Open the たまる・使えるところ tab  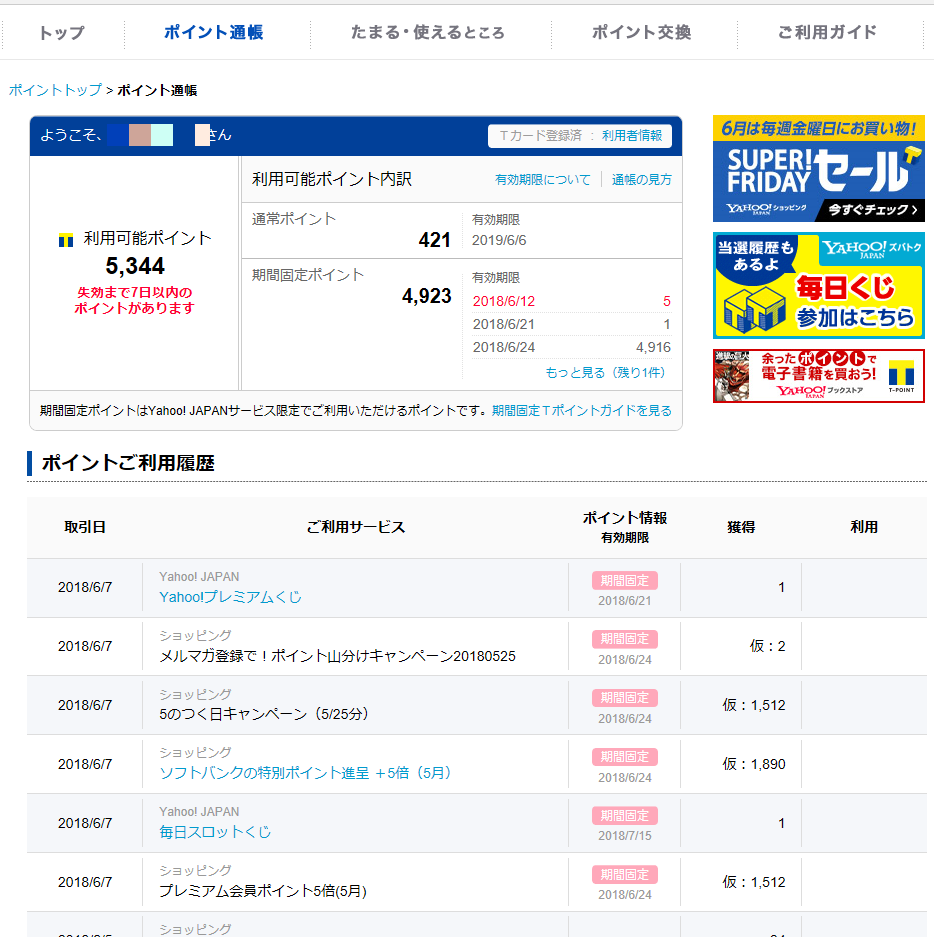pyautogui.click(x=428, y=32)
